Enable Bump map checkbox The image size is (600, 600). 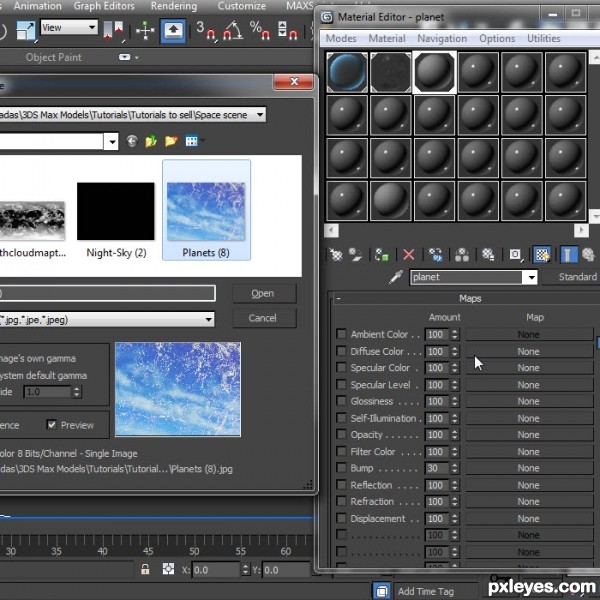[341, 468]
